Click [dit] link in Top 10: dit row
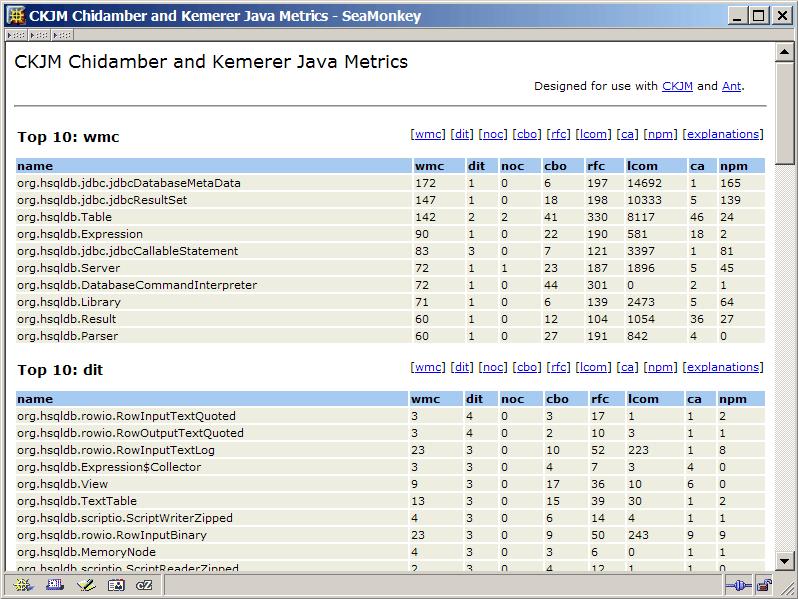Screen dimensions: 798x599 (x=462, y=367)
